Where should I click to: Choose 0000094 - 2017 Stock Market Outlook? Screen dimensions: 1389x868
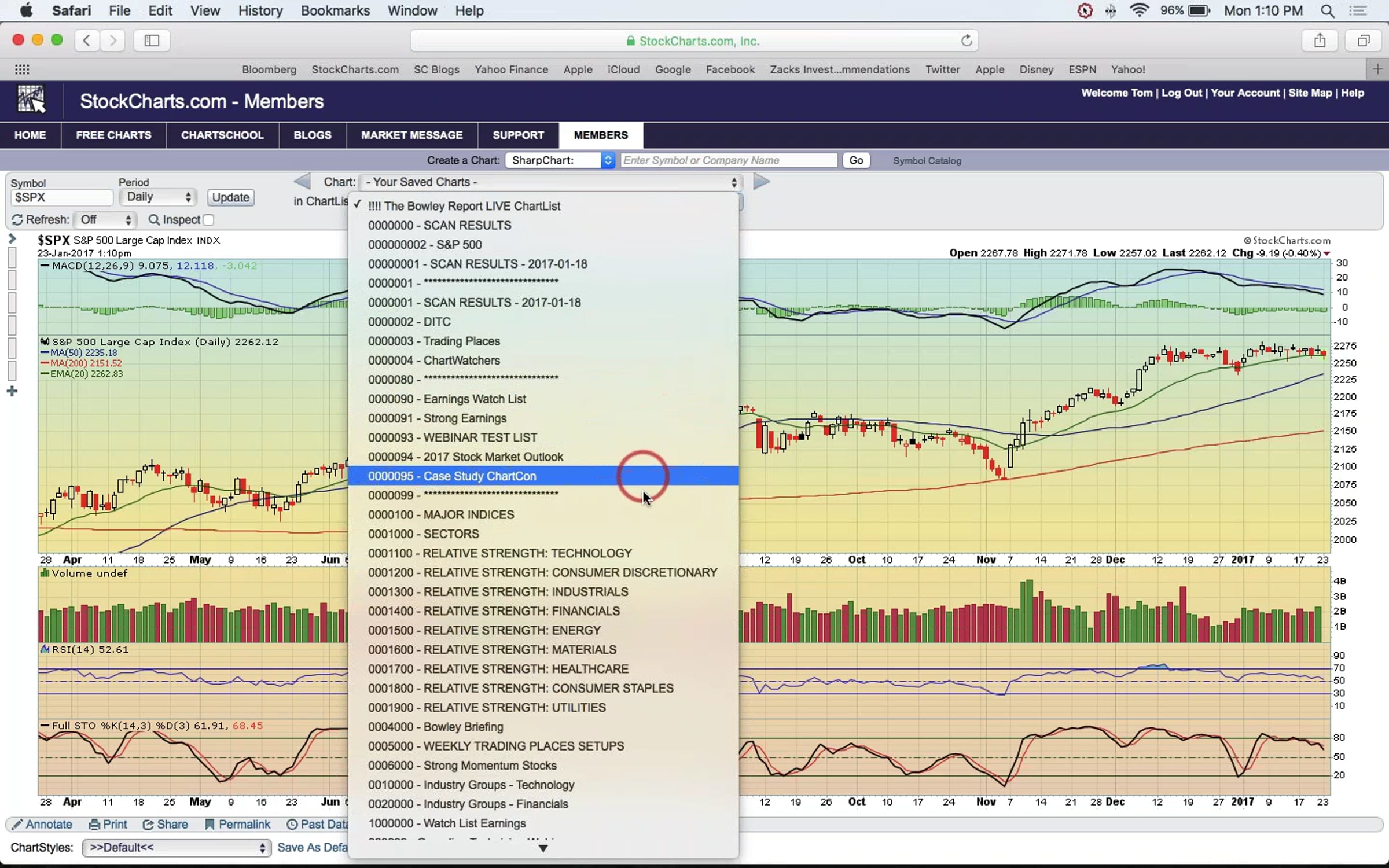[543, 457]
